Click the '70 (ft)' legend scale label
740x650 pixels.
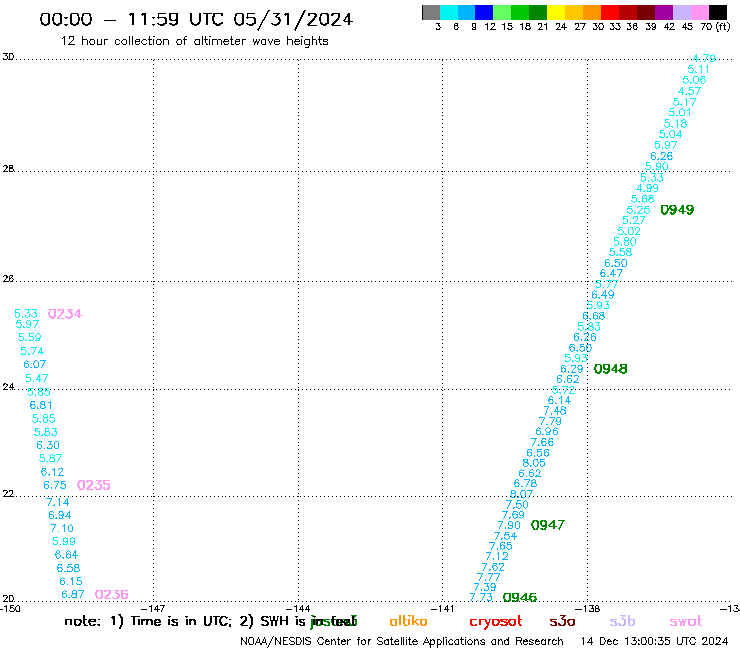coord(715,26)
